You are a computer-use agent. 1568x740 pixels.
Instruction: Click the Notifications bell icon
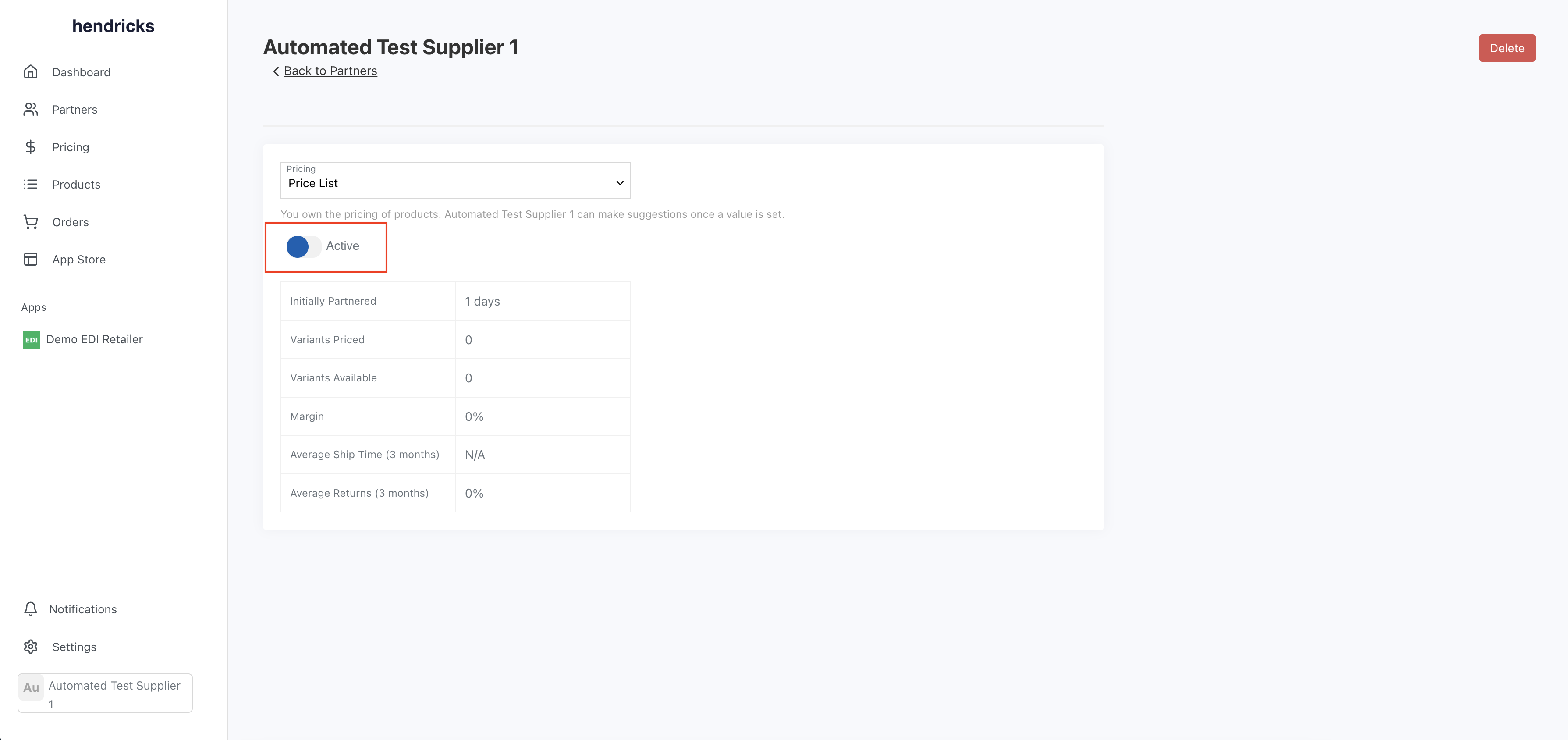[30, 608]
